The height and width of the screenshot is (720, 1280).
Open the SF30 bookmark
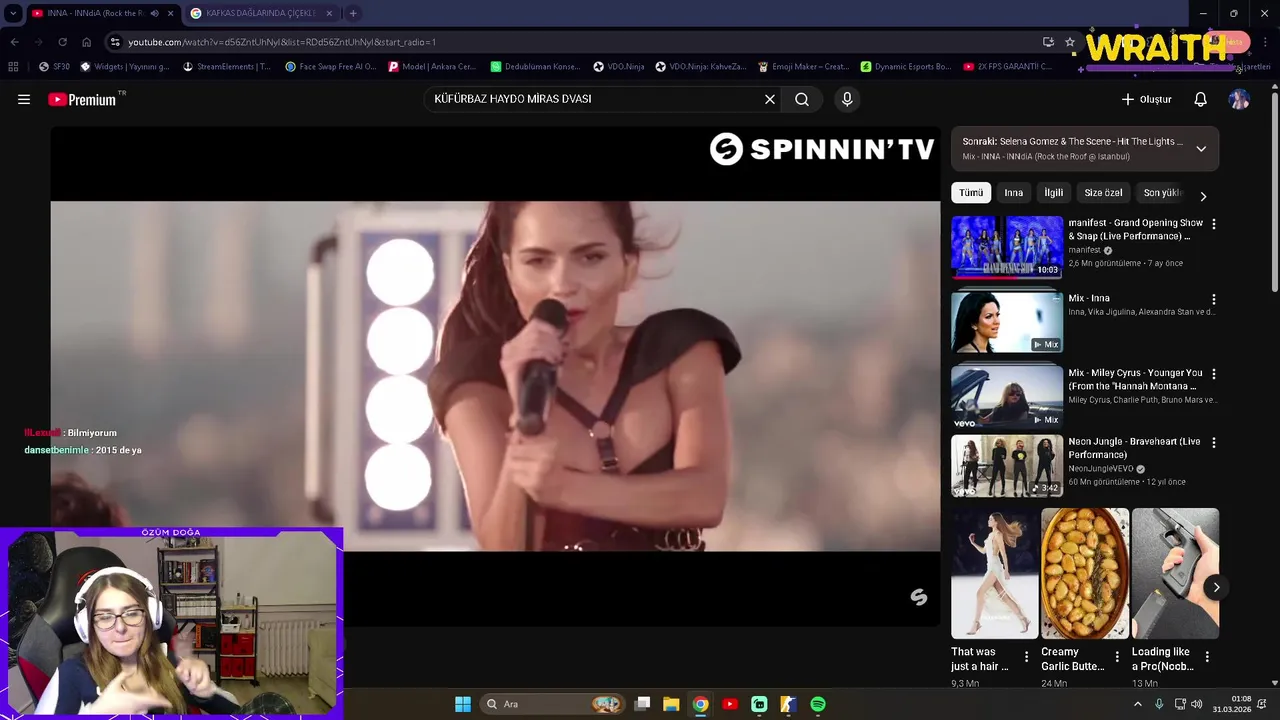(x=54, y=67)
